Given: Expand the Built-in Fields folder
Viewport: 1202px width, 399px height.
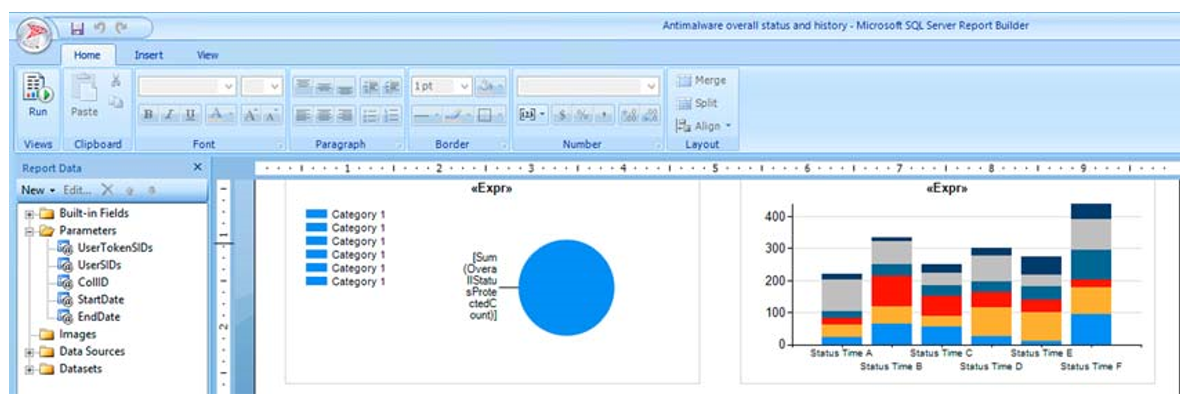Looking at the screenshot, I should click(30, 214).
